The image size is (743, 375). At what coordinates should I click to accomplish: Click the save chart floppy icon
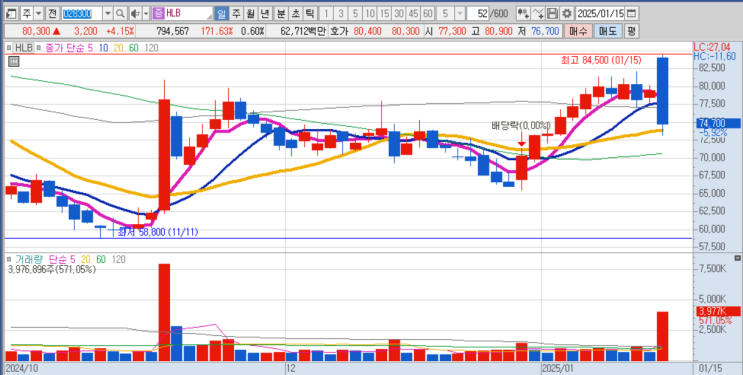coord(552,13)
